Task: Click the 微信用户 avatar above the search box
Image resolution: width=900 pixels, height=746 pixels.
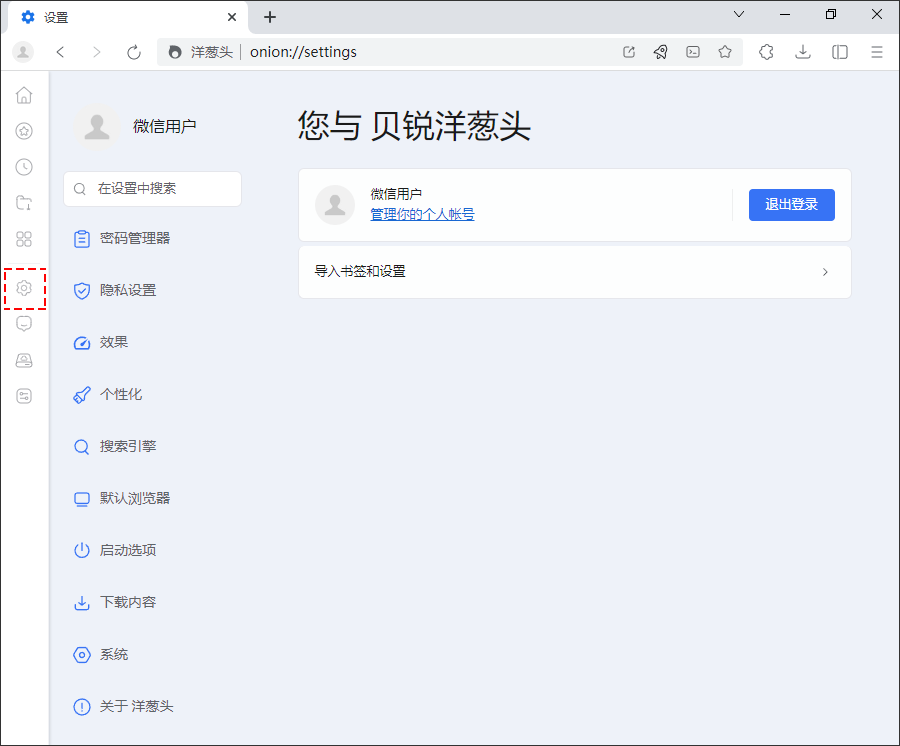Action: click(96, 126)
